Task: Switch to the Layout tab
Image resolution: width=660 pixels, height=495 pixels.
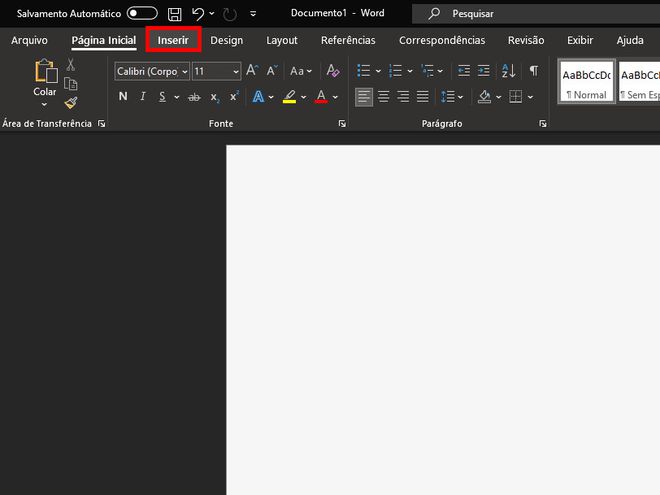Action: click(282, 40)
